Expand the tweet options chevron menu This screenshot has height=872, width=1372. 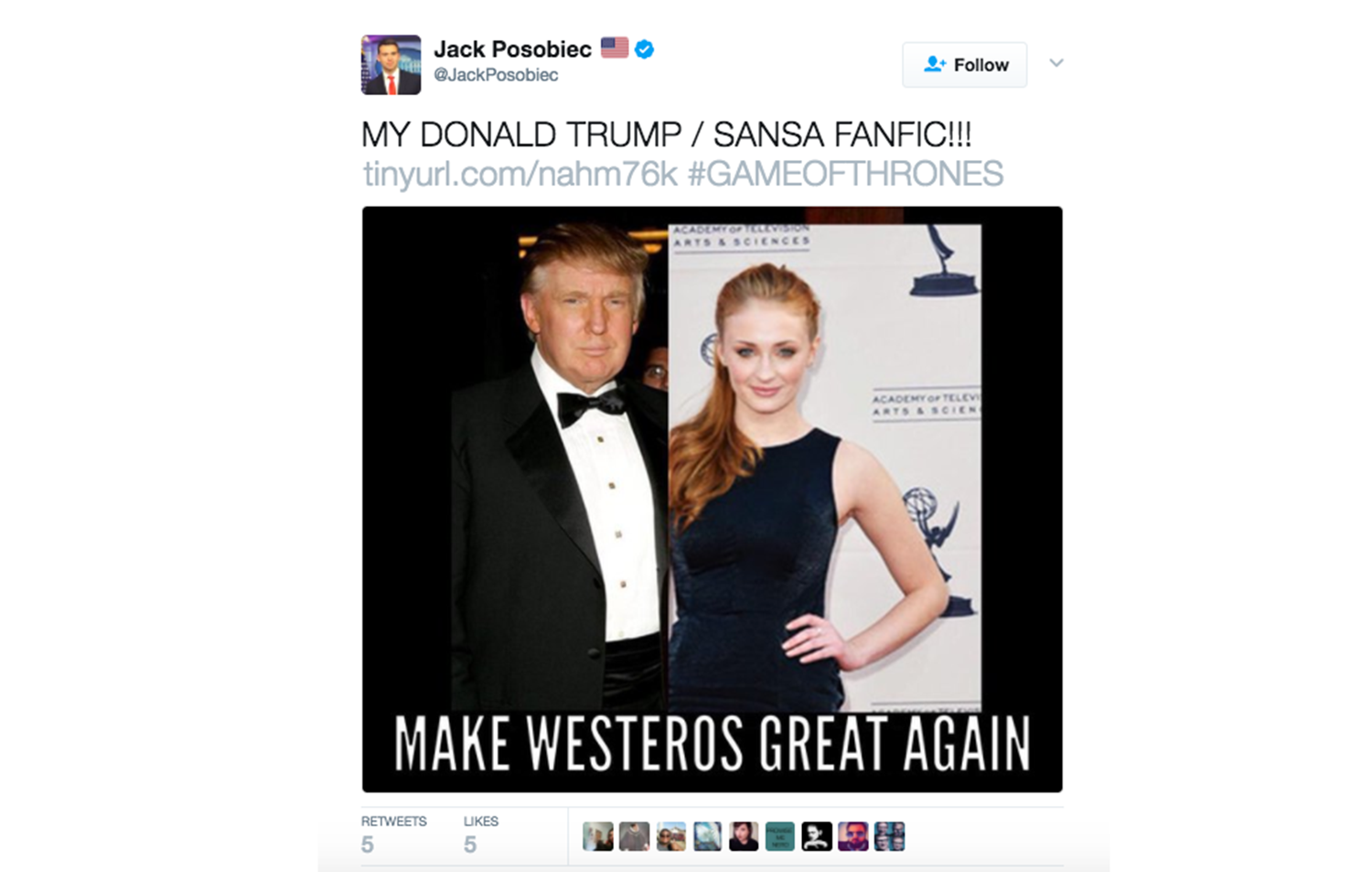pyautogui.click(x=1056, y=63)
